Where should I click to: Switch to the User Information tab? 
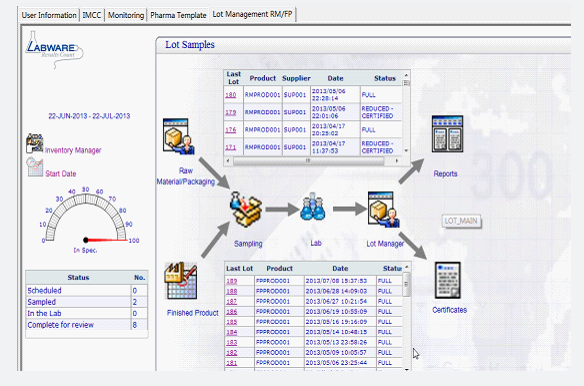point(49,15)
